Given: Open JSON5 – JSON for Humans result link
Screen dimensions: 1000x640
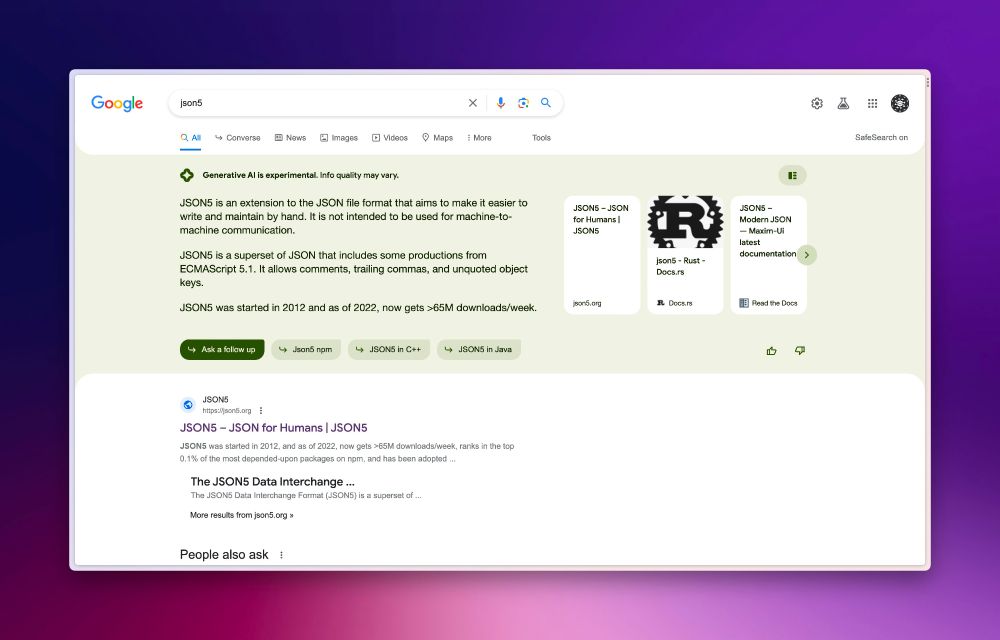Looking at the screenshot, I should [274, 428].
